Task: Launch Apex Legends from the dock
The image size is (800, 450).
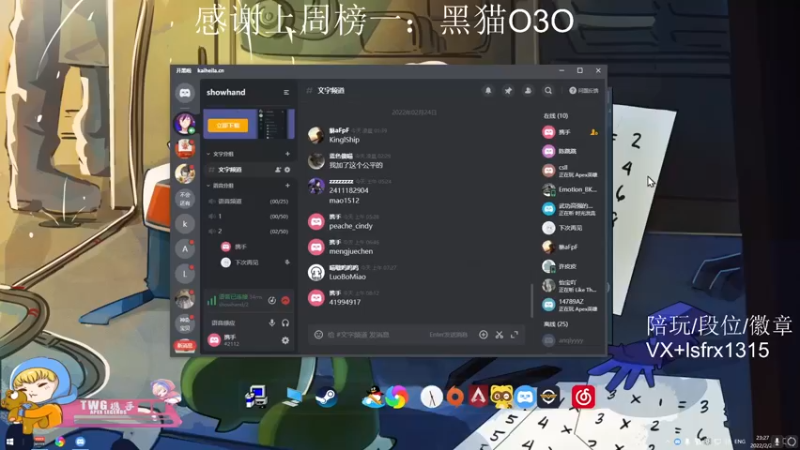Action: coord(478,397)
